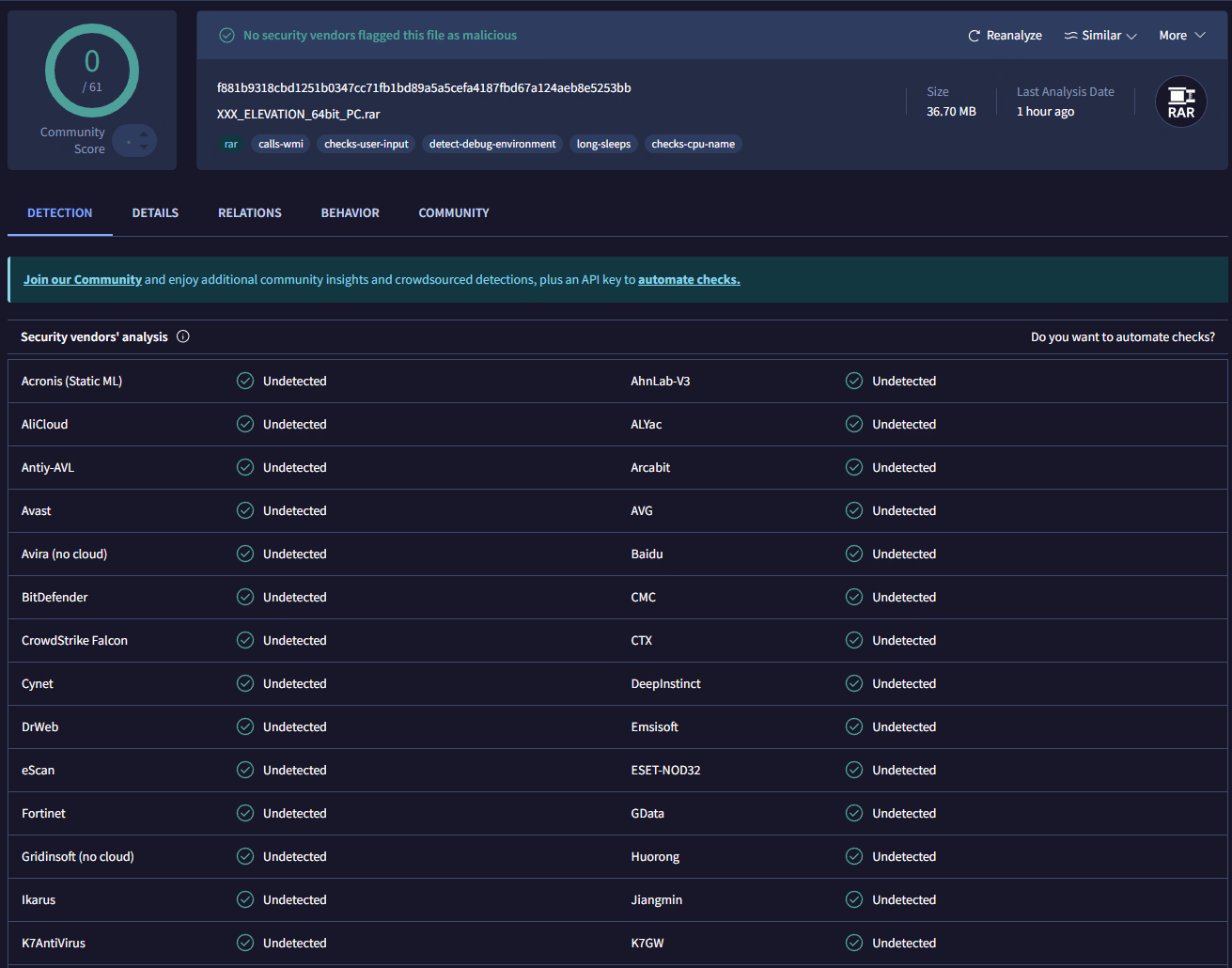Downvote the Community Score with the down arrow
Image resolution: width=1232 pixels, height=968 pixels.
point(144,148)
